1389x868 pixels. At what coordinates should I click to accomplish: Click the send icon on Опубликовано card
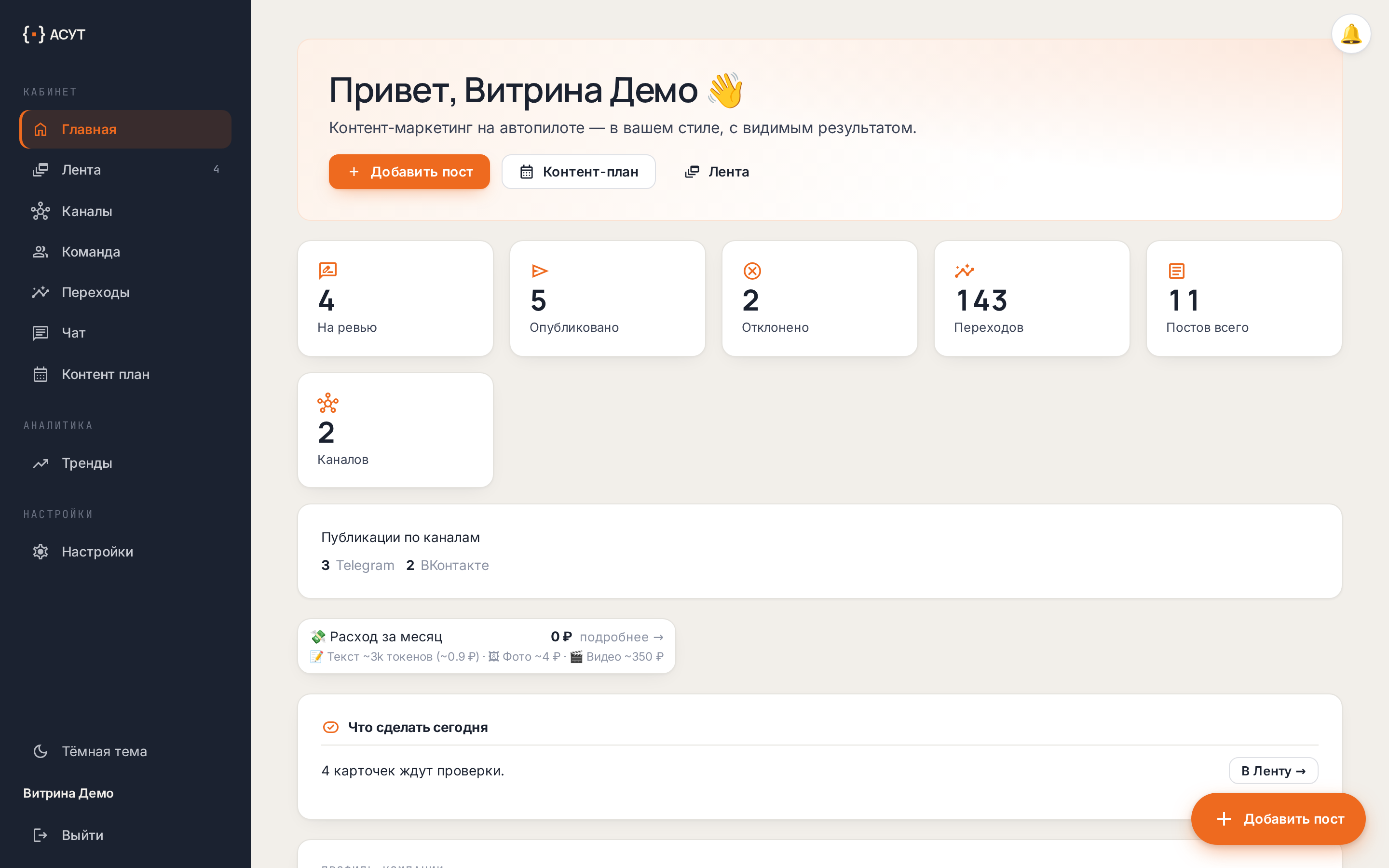[540, 271]
